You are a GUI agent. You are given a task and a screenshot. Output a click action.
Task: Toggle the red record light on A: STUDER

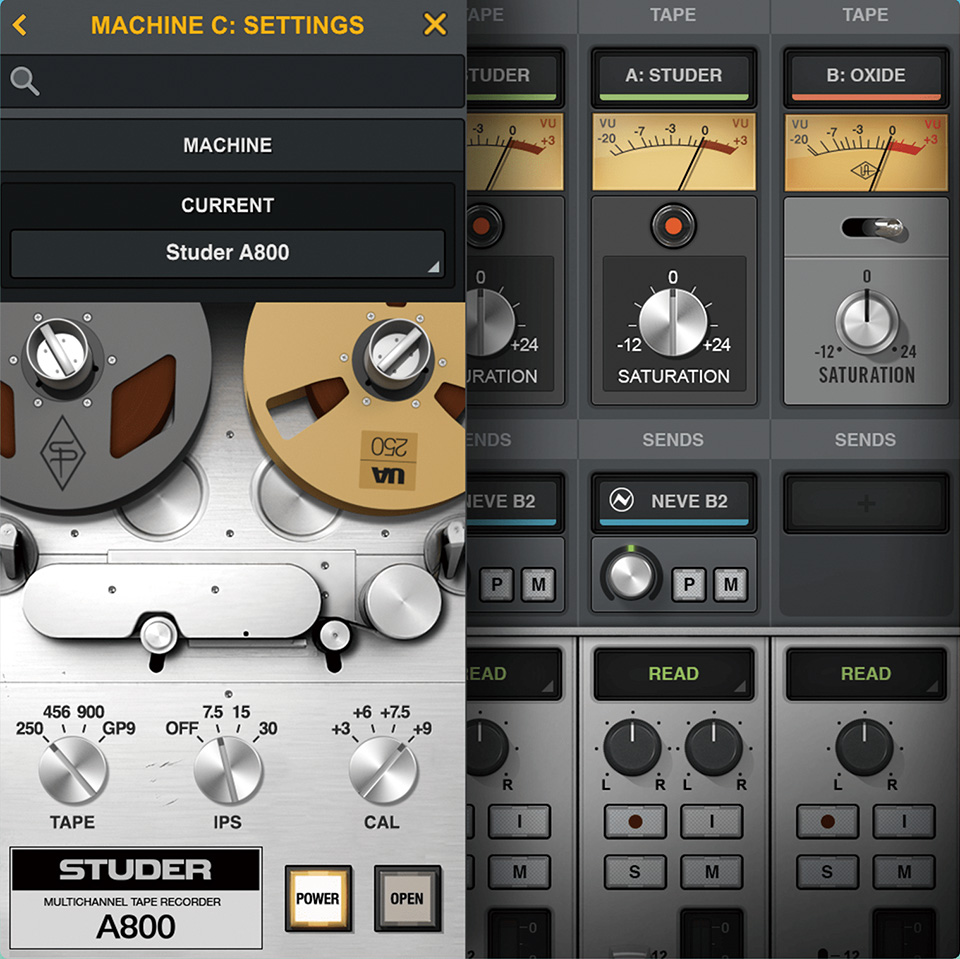pyautogui.click(x=673, y=226)
